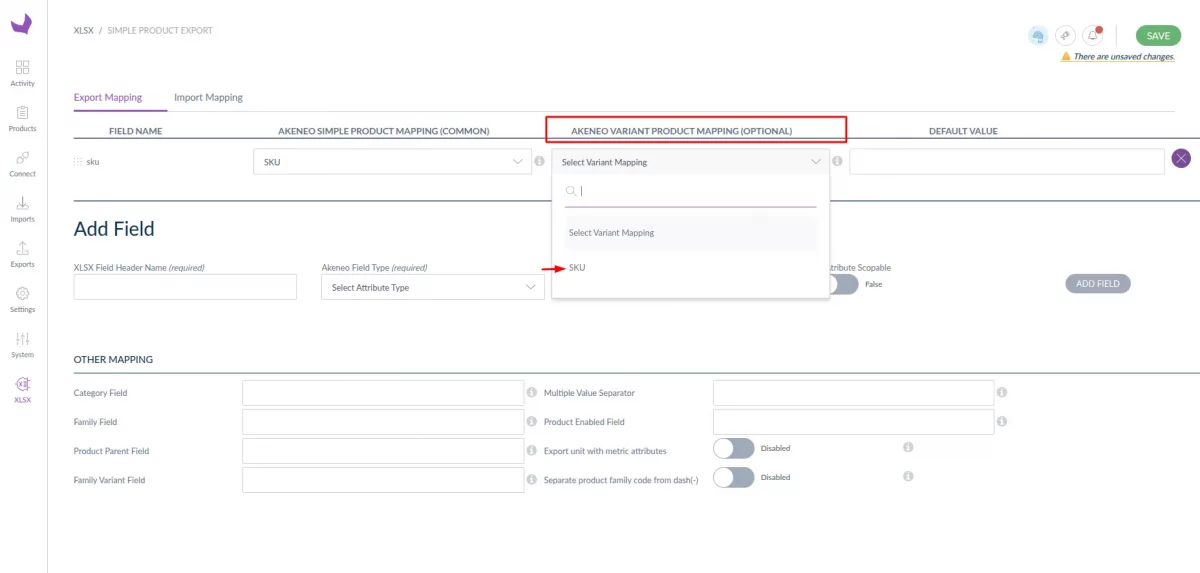Open the Connect sidebar icon
This screenshot has height=573, width=1200.
coord(22,163)
